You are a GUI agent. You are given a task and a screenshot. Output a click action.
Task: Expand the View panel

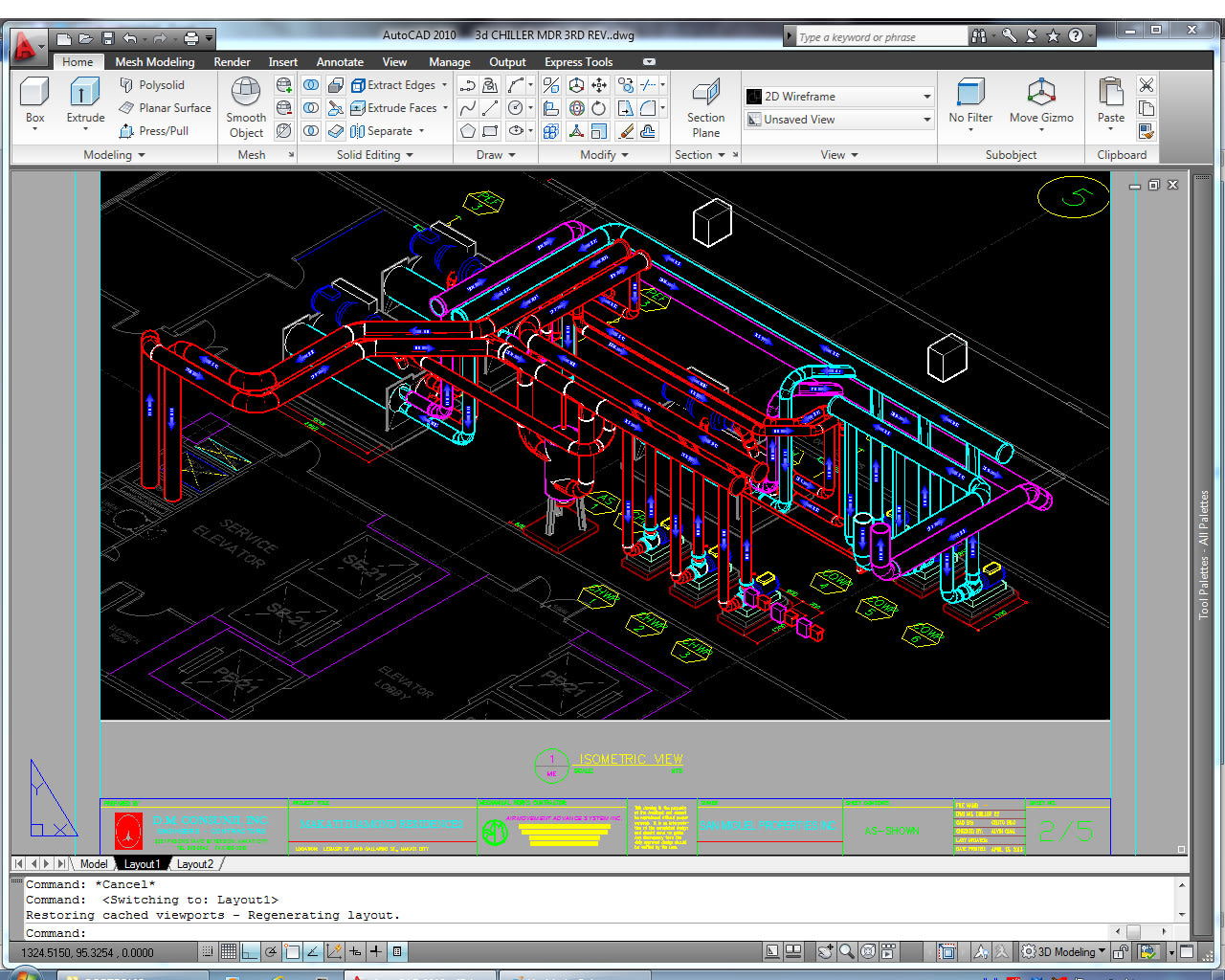[x=839, y=155]
